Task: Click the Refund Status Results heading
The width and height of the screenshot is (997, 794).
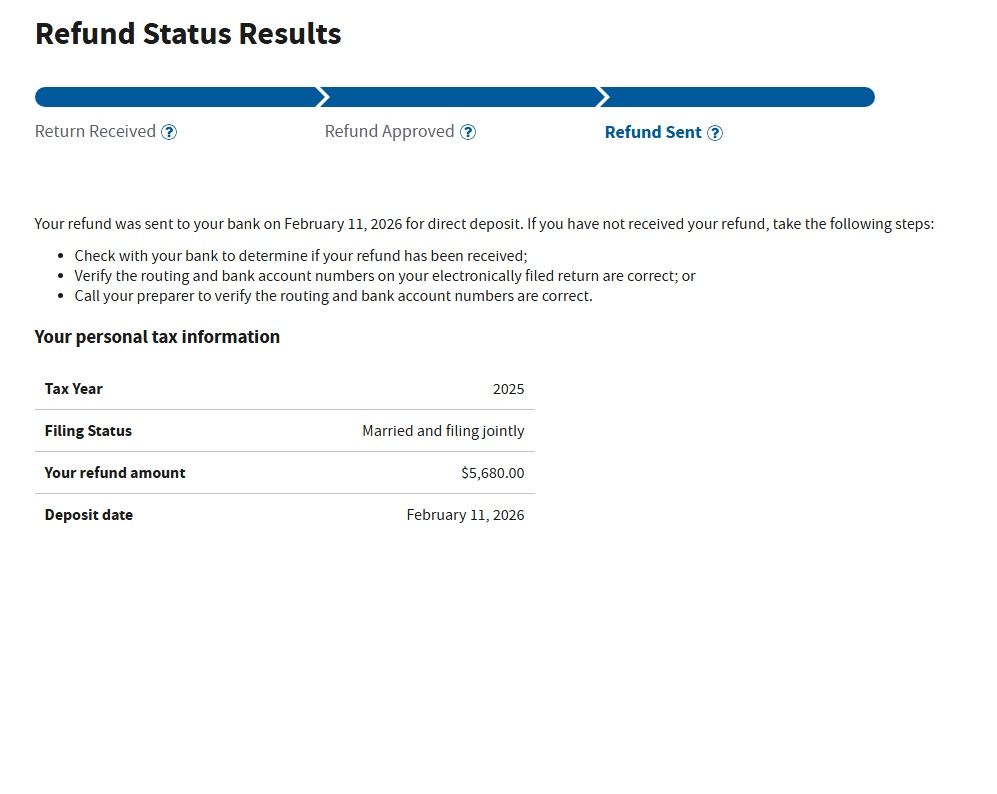Action: coord(188,34)
